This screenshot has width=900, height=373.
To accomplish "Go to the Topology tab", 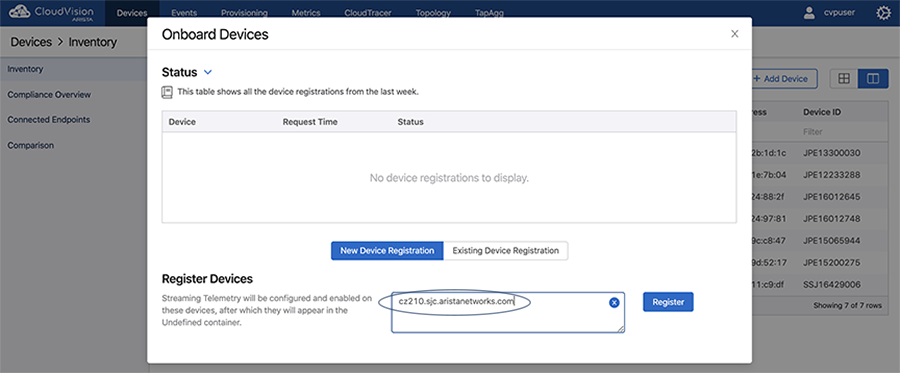I will pos(433,13).
